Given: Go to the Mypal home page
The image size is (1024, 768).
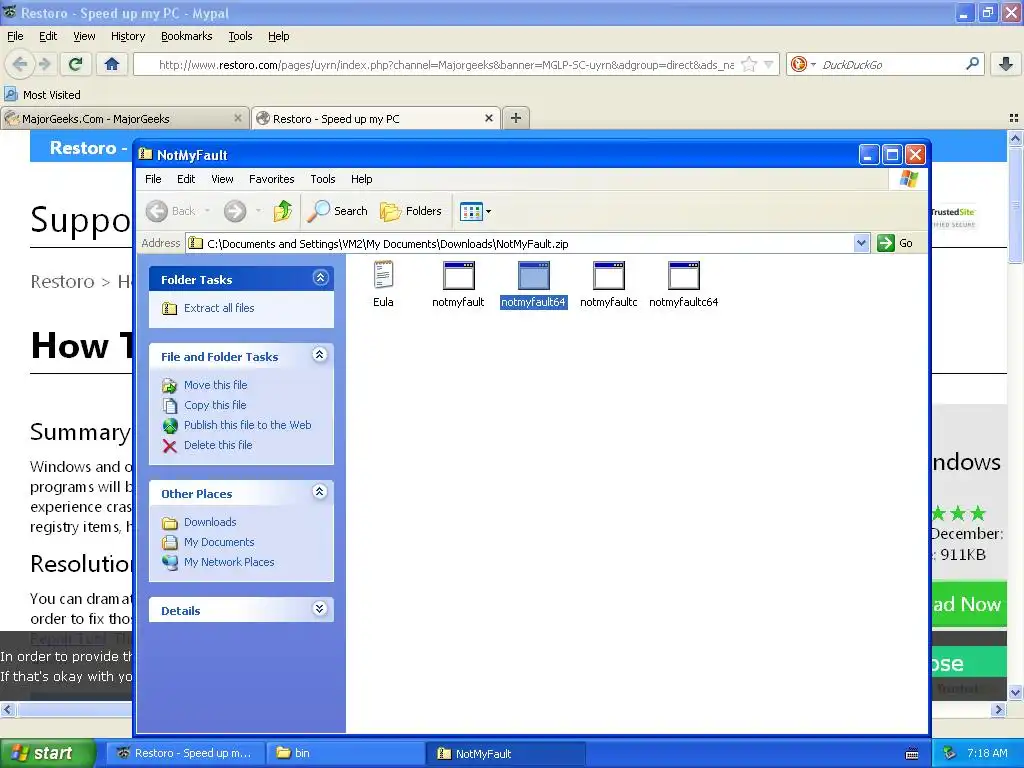Looking at the screenshot, I should 112,64.
